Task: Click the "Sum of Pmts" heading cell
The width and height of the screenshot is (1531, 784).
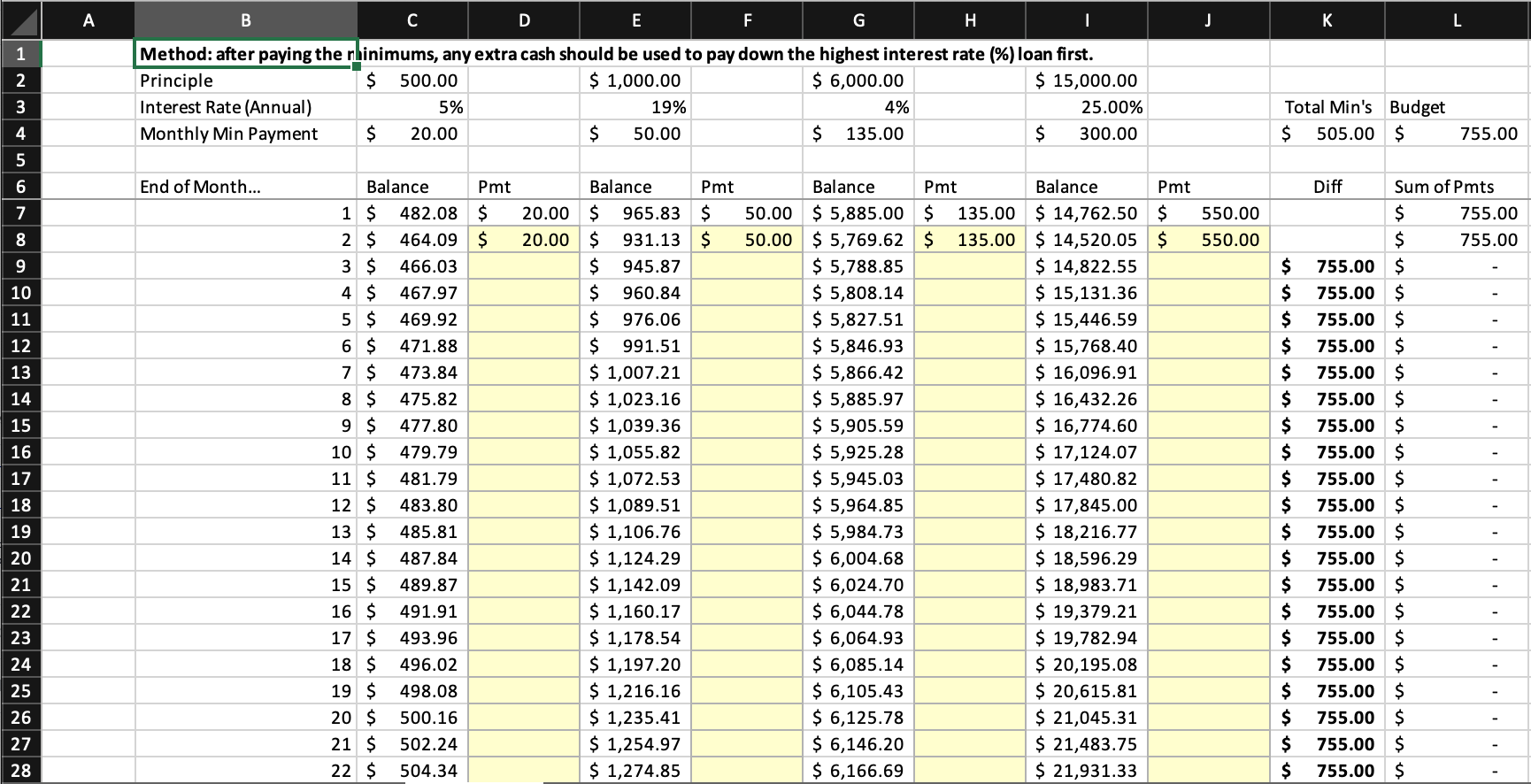Action: click(1458, 187)
